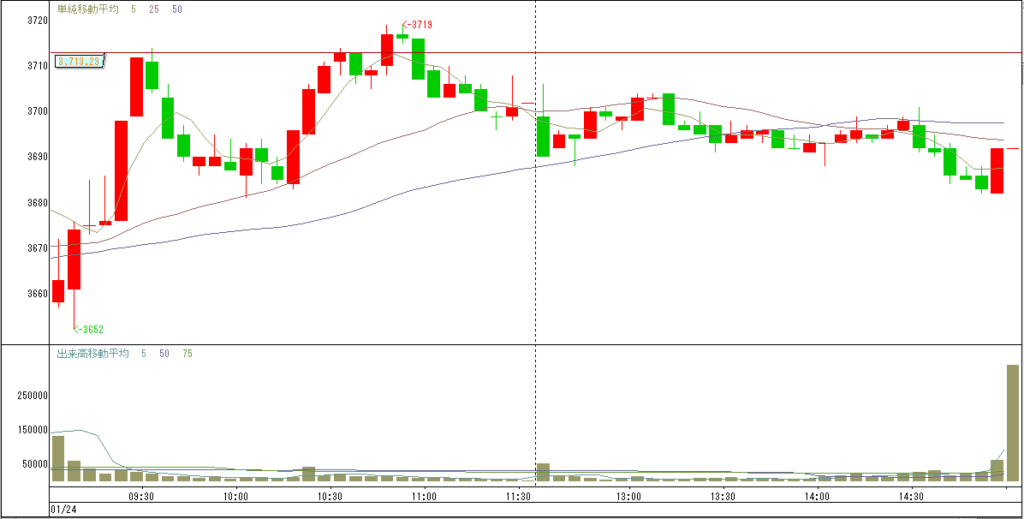Select the 5 label beside 出来高移動平均
The width and height of the screenshot is (1024, 519).
(144, 353)
